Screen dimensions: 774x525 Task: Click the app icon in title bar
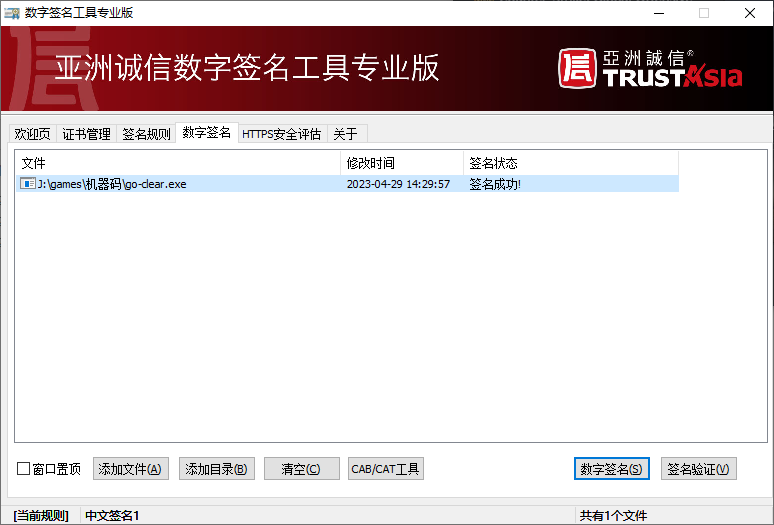[x=12, y=13]
